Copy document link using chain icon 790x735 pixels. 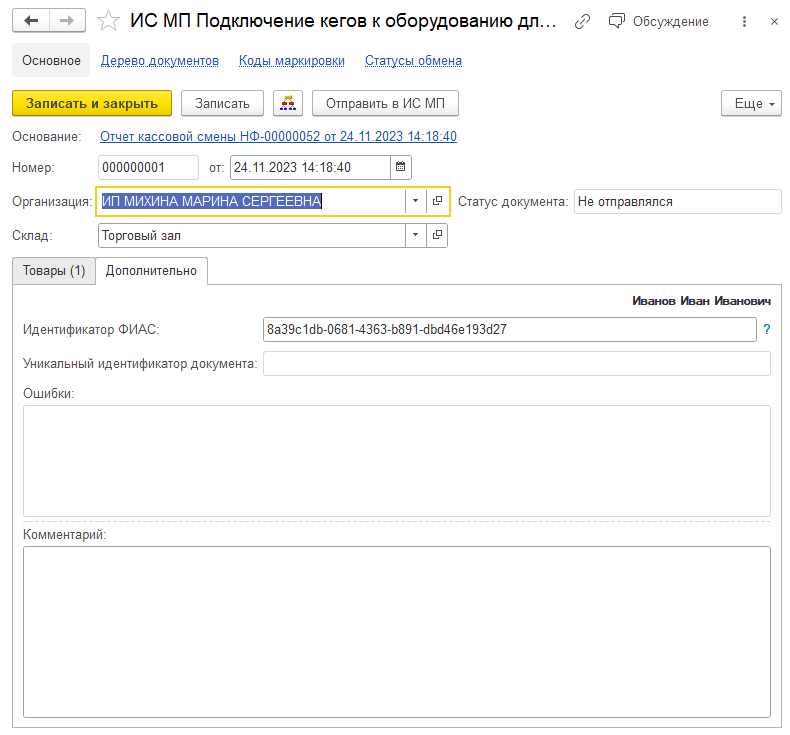583,21
